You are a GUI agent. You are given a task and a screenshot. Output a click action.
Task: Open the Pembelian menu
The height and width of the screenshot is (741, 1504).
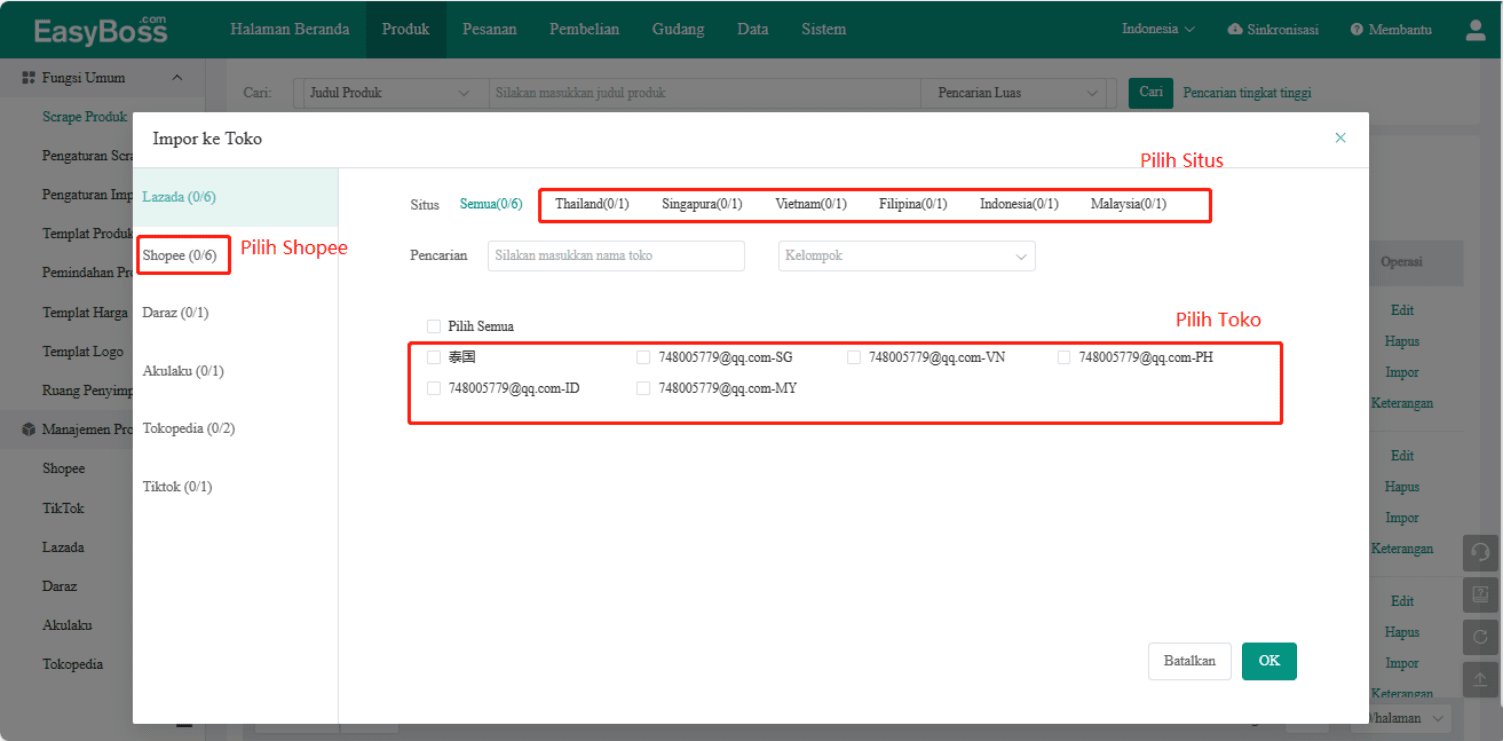point(585,30)
